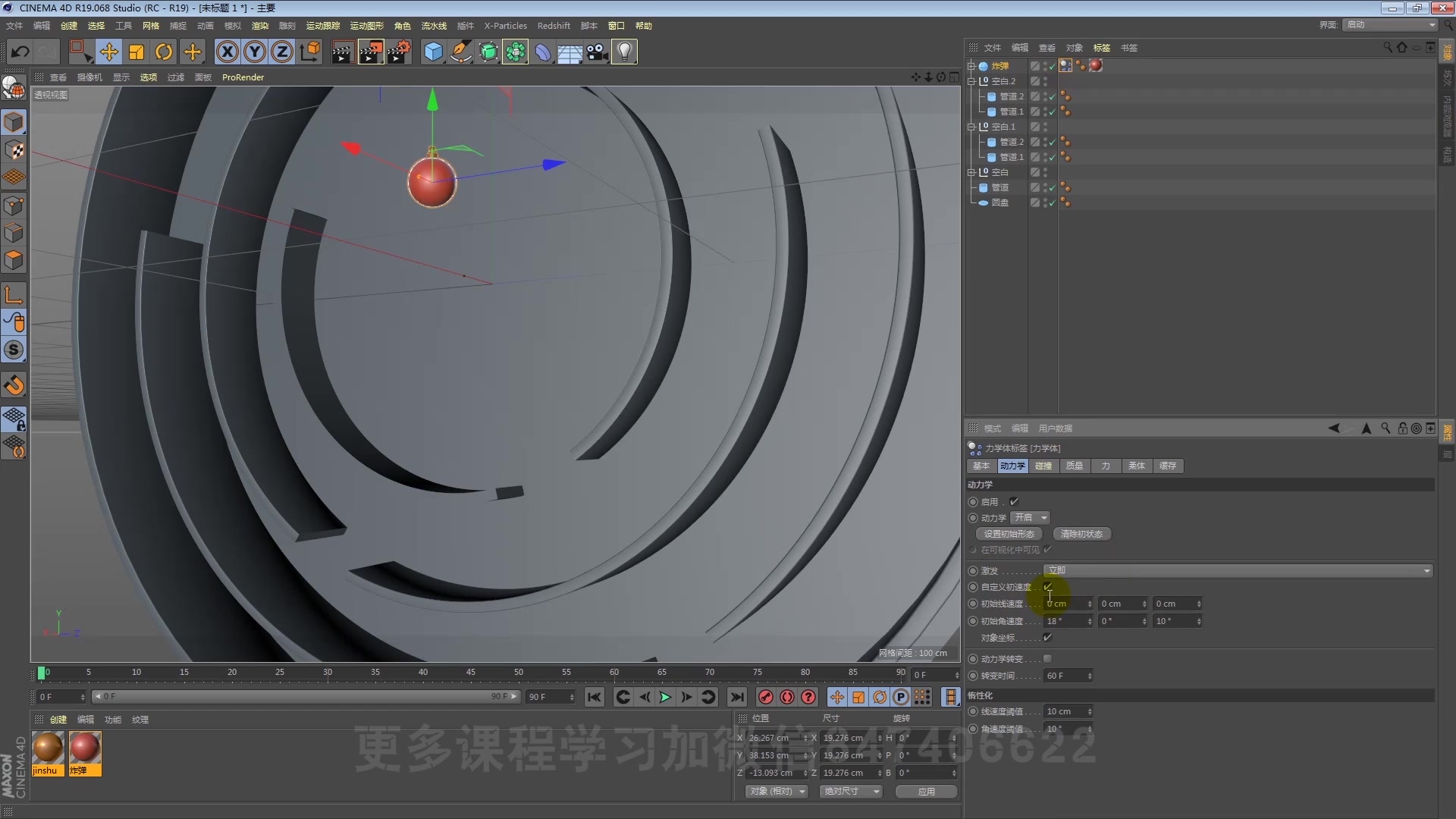Select the Rotate tool in toolbar
The height and width of the screenshot is (819, 1456).
click(164, 52)
